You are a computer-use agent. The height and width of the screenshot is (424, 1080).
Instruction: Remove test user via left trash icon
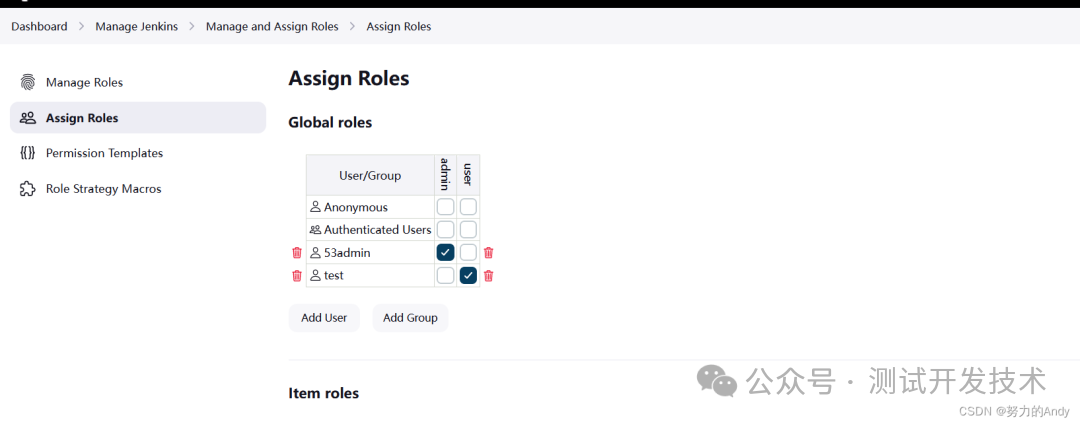(x=297, y=276)
